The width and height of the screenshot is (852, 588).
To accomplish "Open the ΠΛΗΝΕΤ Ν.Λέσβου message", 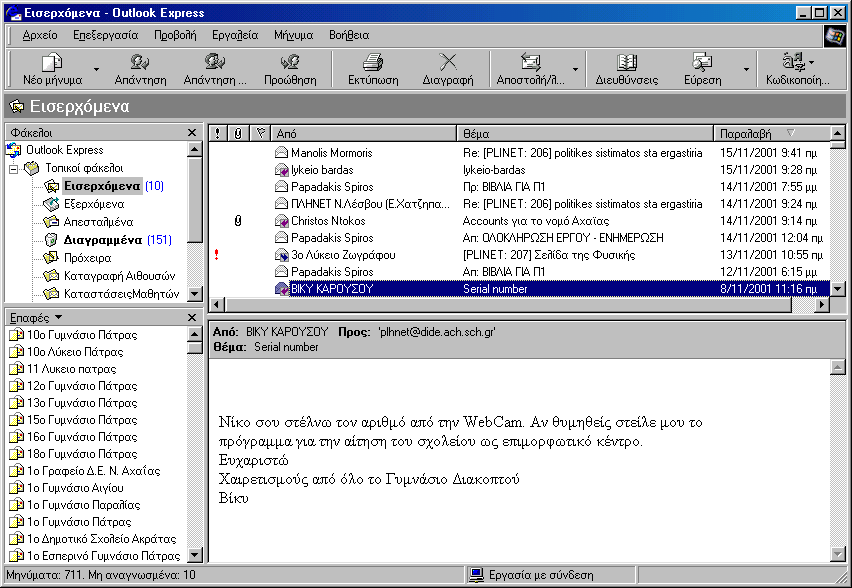I will (x=519, y=204).
